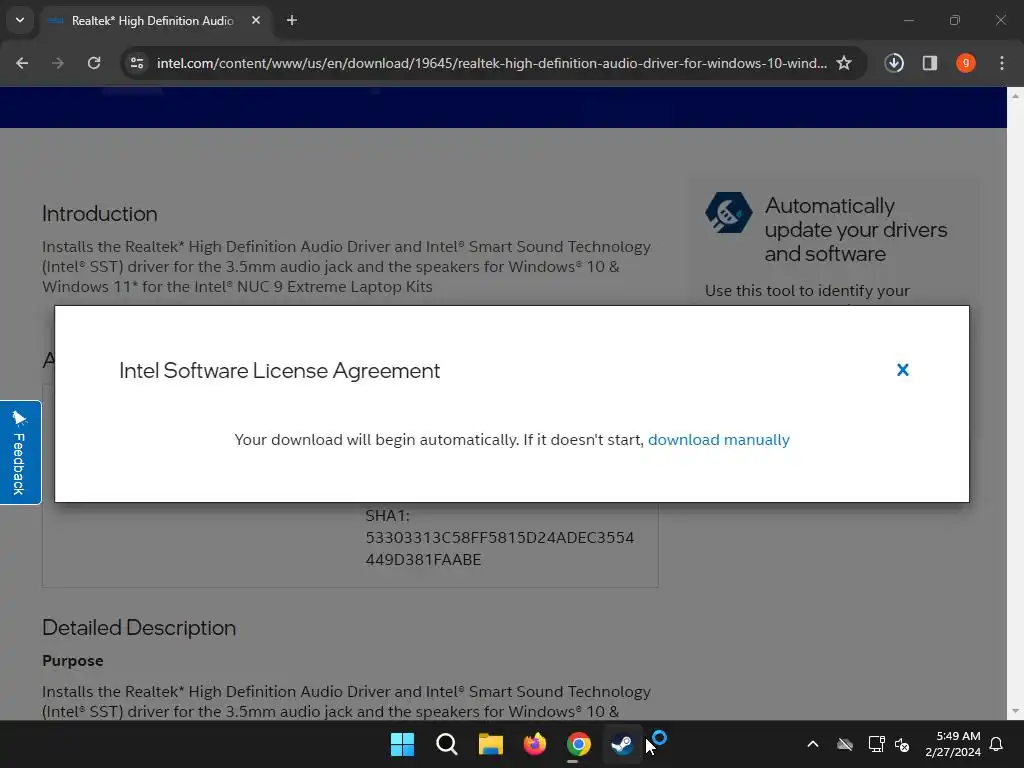View site information icon in address bar

click(x=137, y=63)
